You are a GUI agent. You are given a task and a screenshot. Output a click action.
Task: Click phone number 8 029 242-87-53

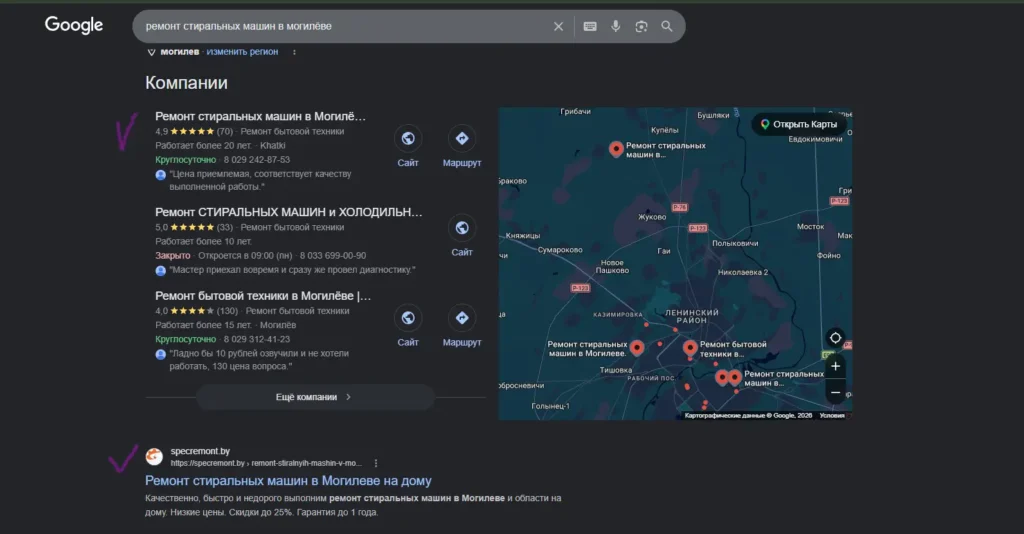tap(257, 159)
